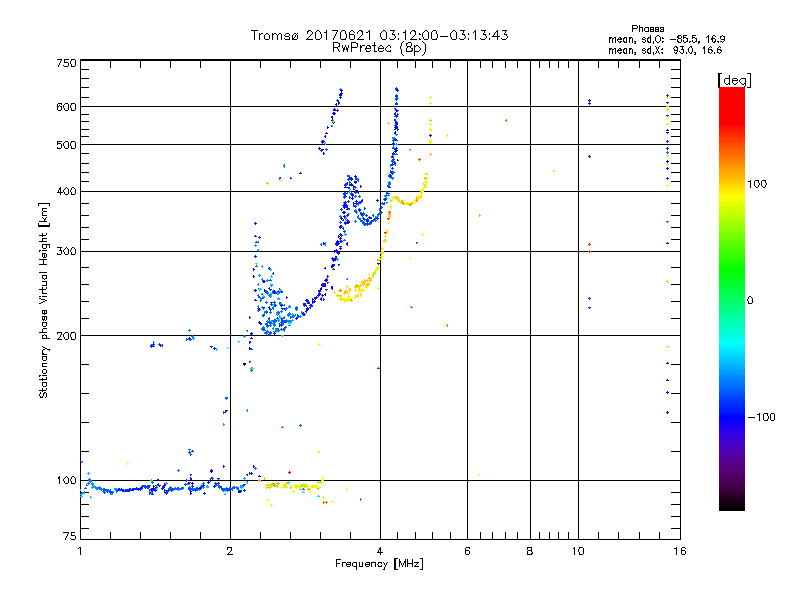
Task: Click the y-axis tick label '600'
Action: point(66,107)
